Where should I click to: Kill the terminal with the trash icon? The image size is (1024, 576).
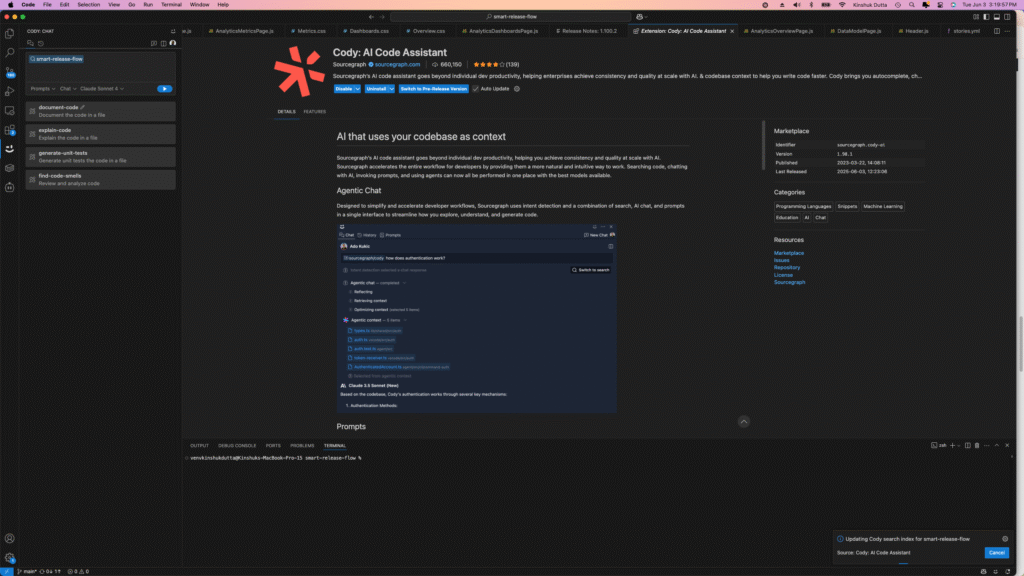pyautogui.click(x=977, y=445)
